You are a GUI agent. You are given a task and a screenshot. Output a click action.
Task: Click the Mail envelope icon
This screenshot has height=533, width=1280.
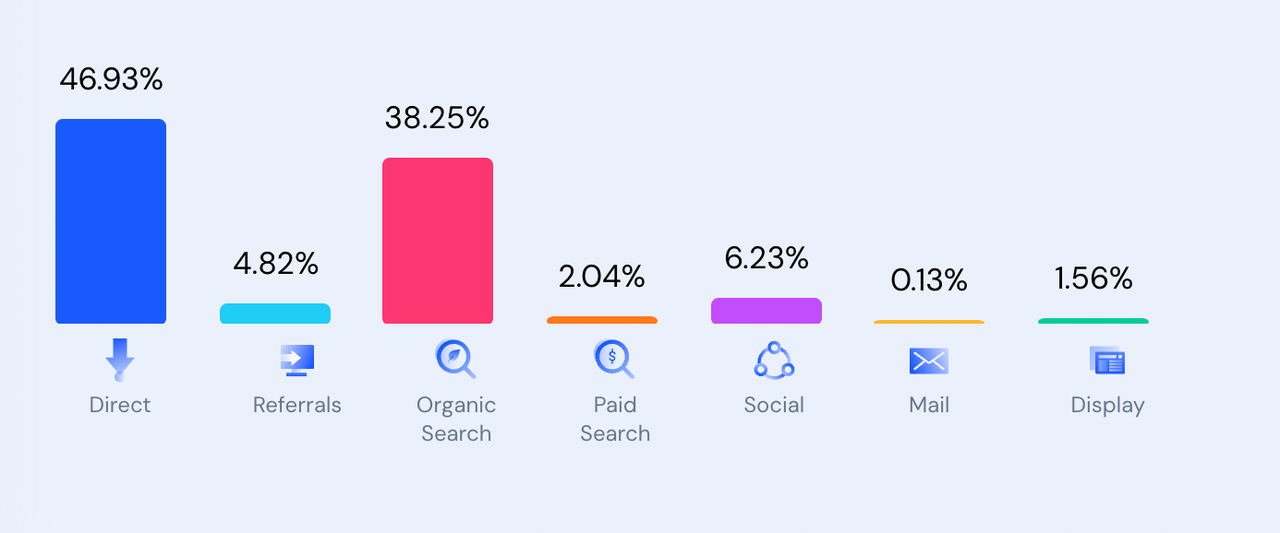(x=929, y=360)
